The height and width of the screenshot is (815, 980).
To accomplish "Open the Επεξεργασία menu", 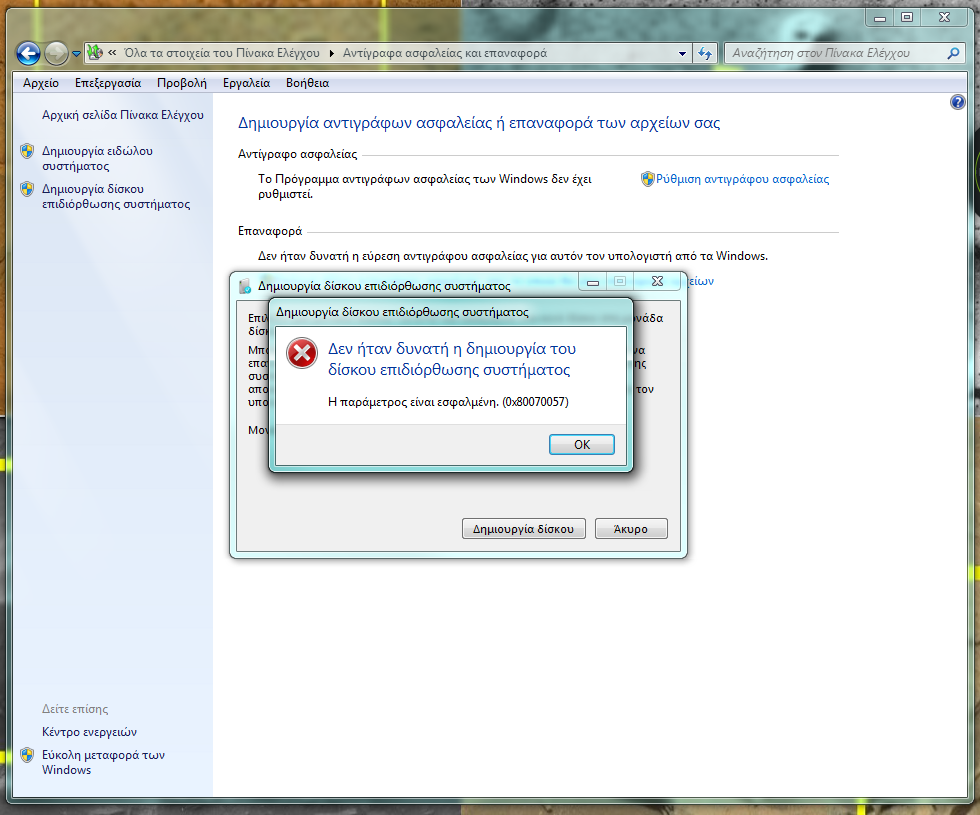I will click(108, 83).
